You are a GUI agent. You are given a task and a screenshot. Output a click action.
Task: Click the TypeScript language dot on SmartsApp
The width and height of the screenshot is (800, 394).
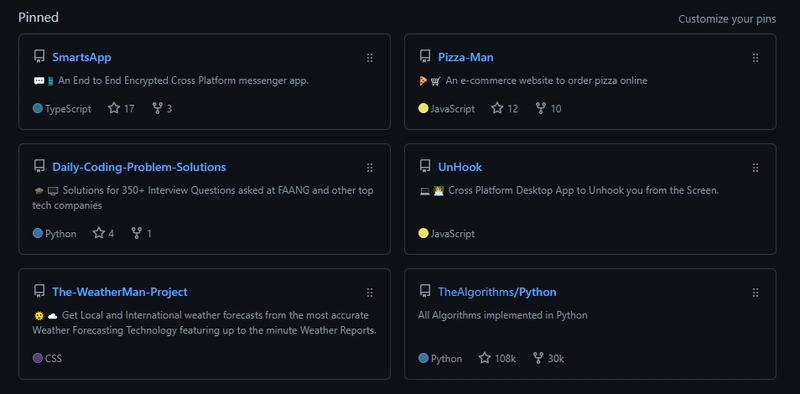point(37,108)
